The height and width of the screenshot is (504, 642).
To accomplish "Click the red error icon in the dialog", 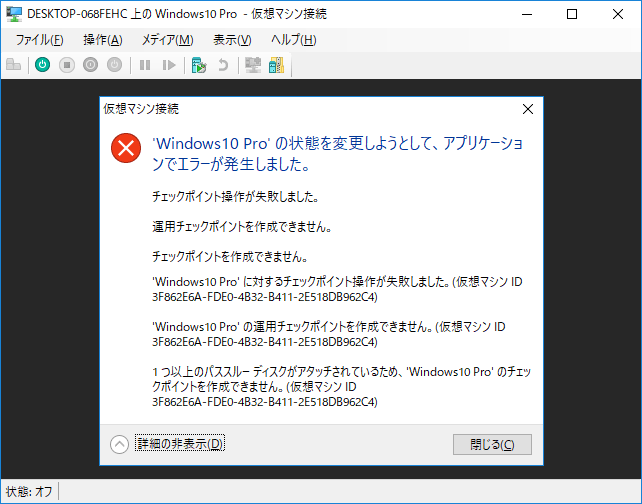I will coord(126,148).
